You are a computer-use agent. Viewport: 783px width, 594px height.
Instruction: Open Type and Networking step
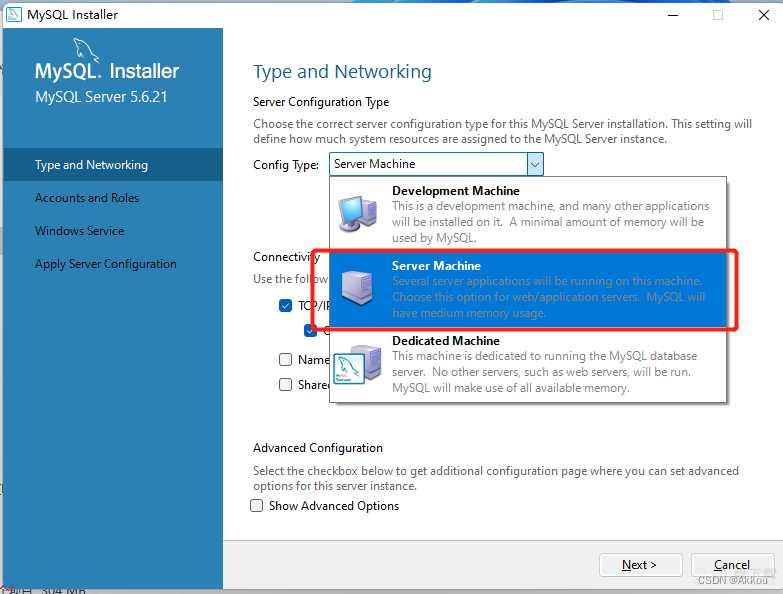tap(113, 165)
